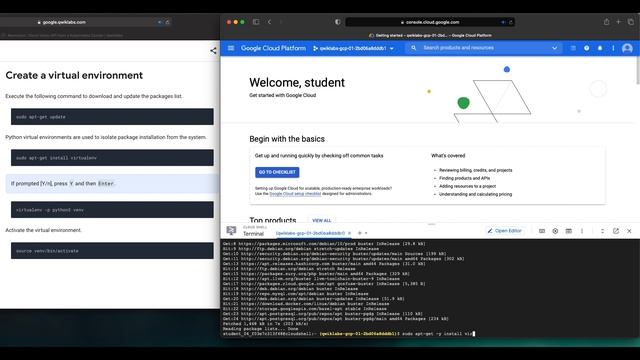The height and width of the screenshot is (360, 640).
Task: Click the console page vertical scrollbar
Action: click(x=638, y=70)
